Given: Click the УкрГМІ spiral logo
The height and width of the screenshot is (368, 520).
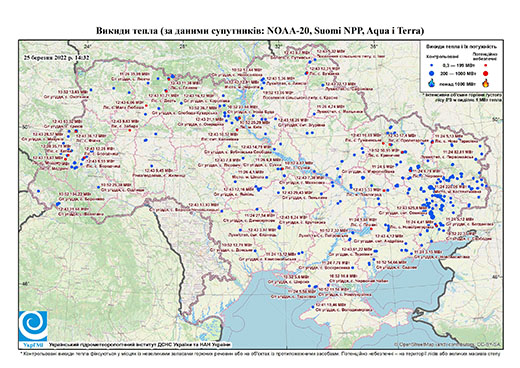Looking at the screenshot, I should (33, 328).
